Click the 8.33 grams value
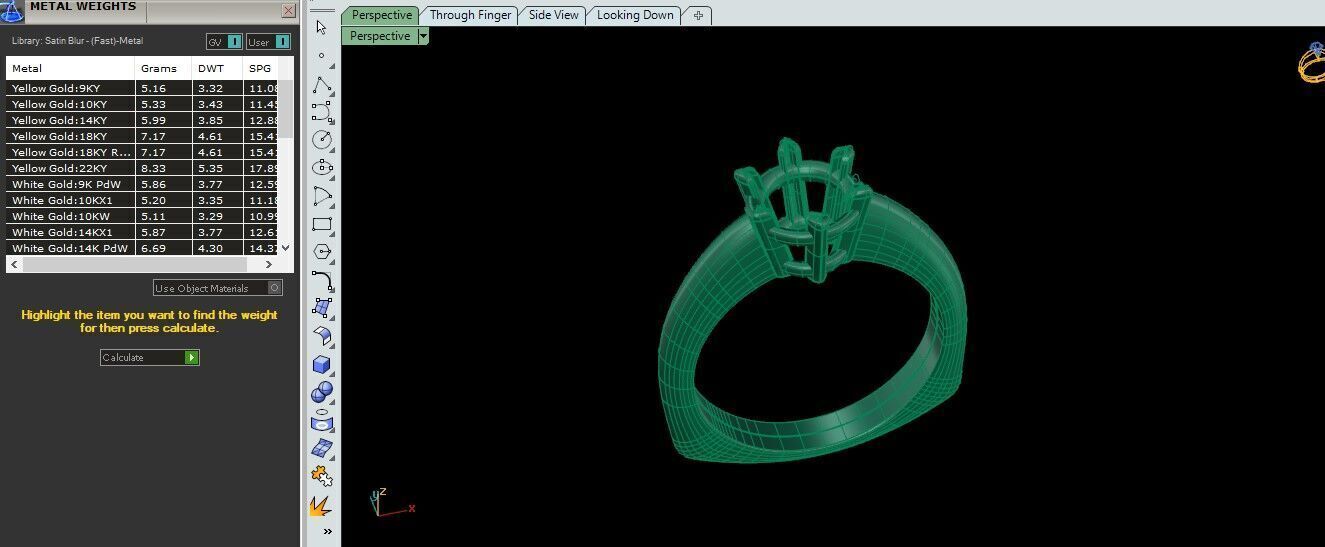 [153, 168]
